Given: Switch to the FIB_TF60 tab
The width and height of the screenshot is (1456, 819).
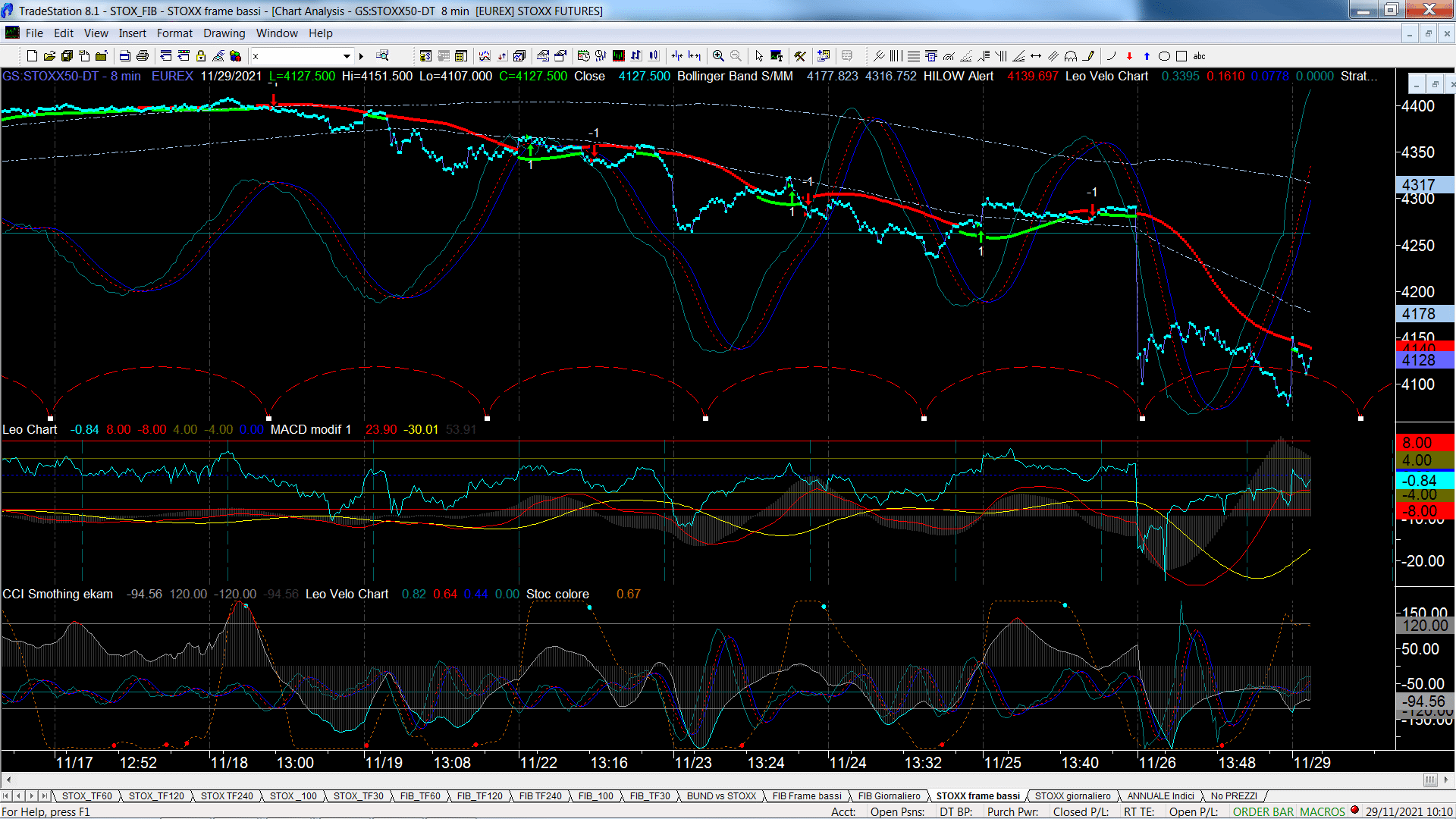Looking at the screenshot, I should [420, 796].
